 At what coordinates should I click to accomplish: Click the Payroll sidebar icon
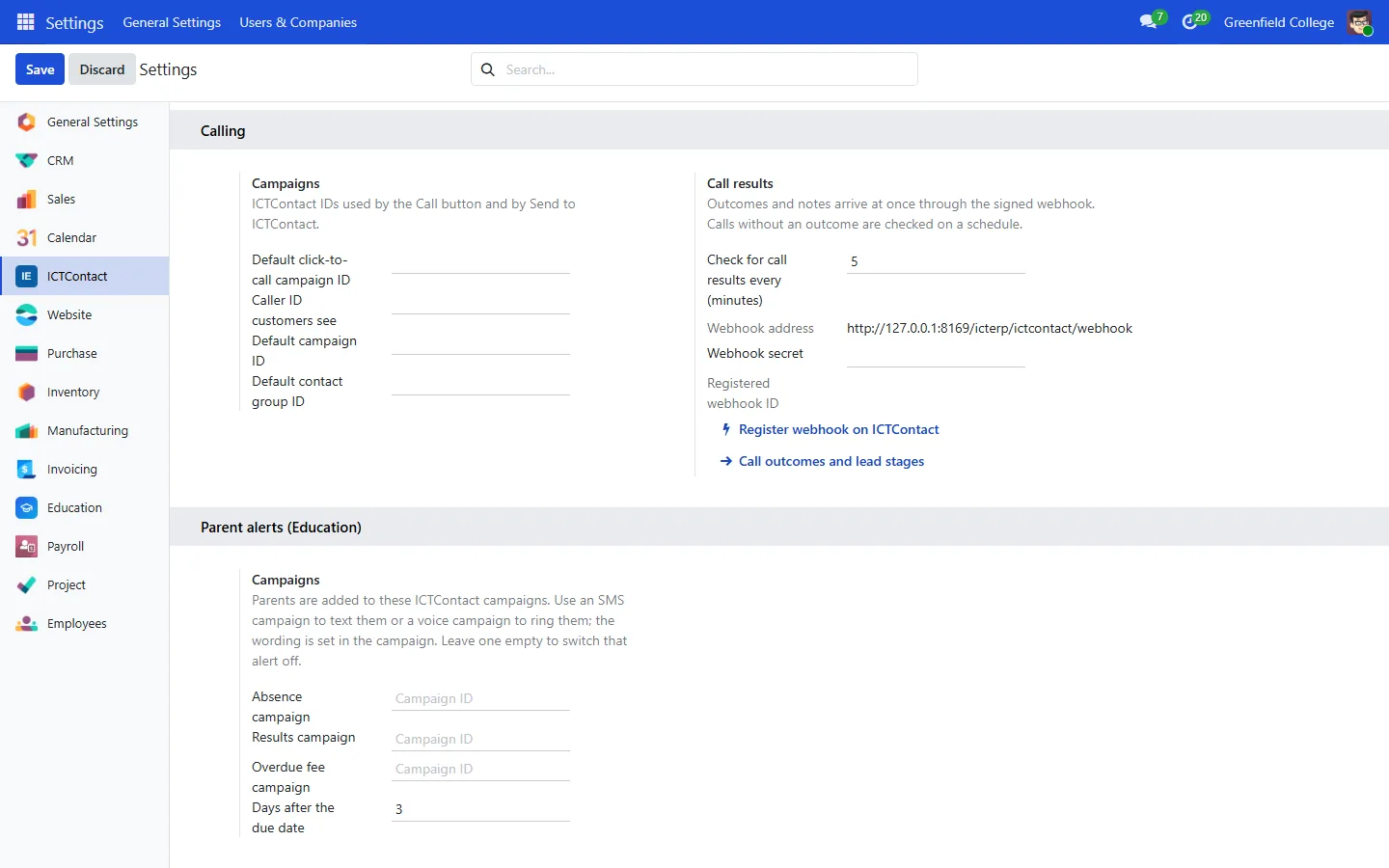point(27,546)
